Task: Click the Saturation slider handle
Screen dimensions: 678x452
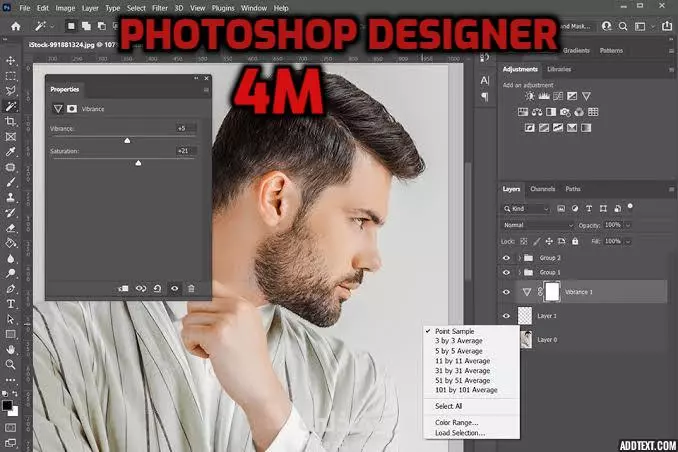Action: click(x=138, y=163)
